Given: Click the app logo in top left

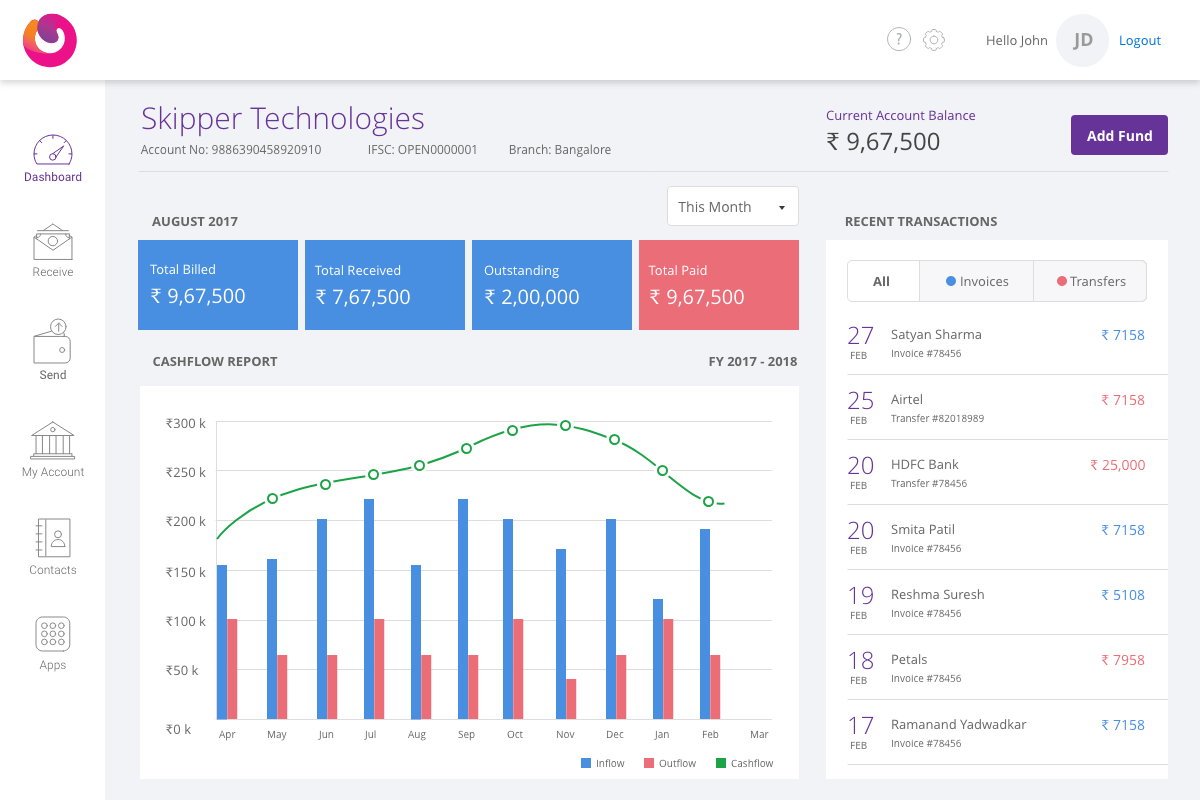Looking at the screenshot, I should pos(50,41).
